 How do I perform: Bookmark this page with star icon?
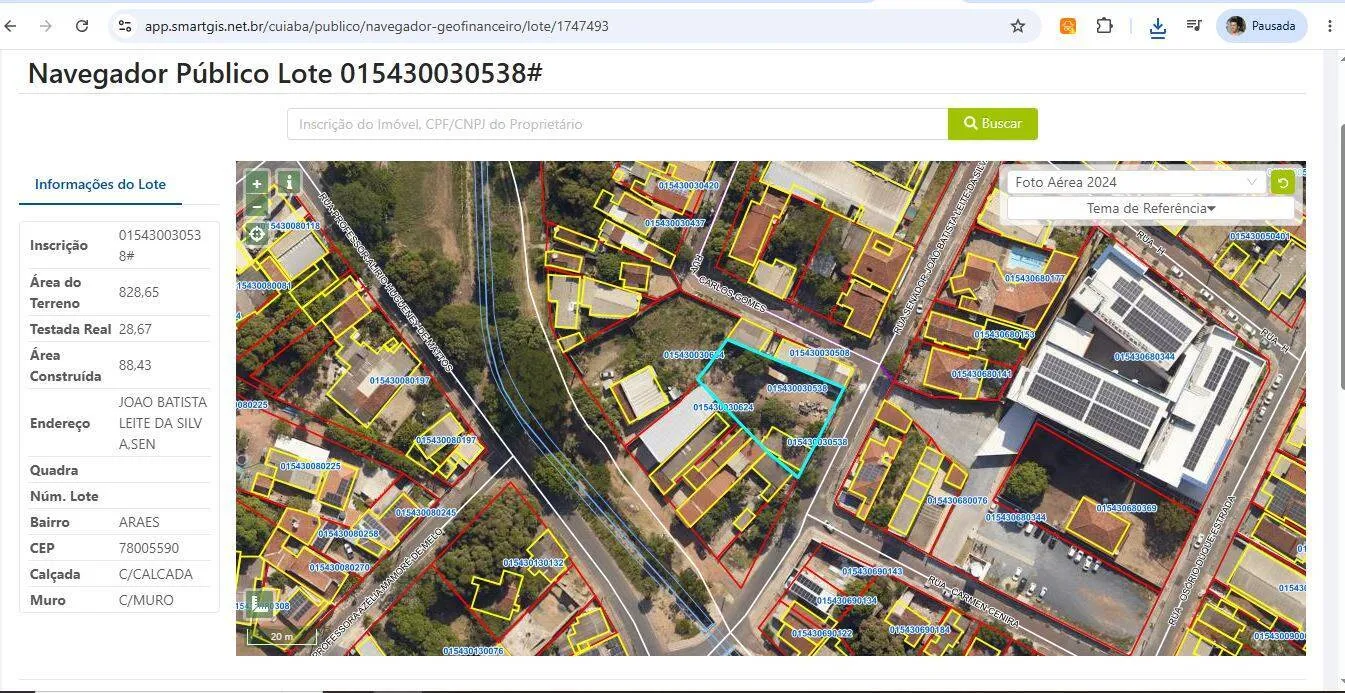(x=1018, y=26)
